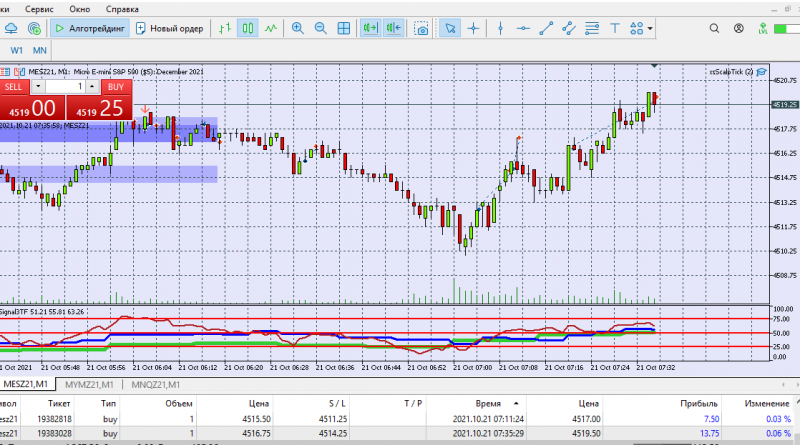
Task: Switch chart to line view
Action: pyautogui.click(x=272, y=28)
